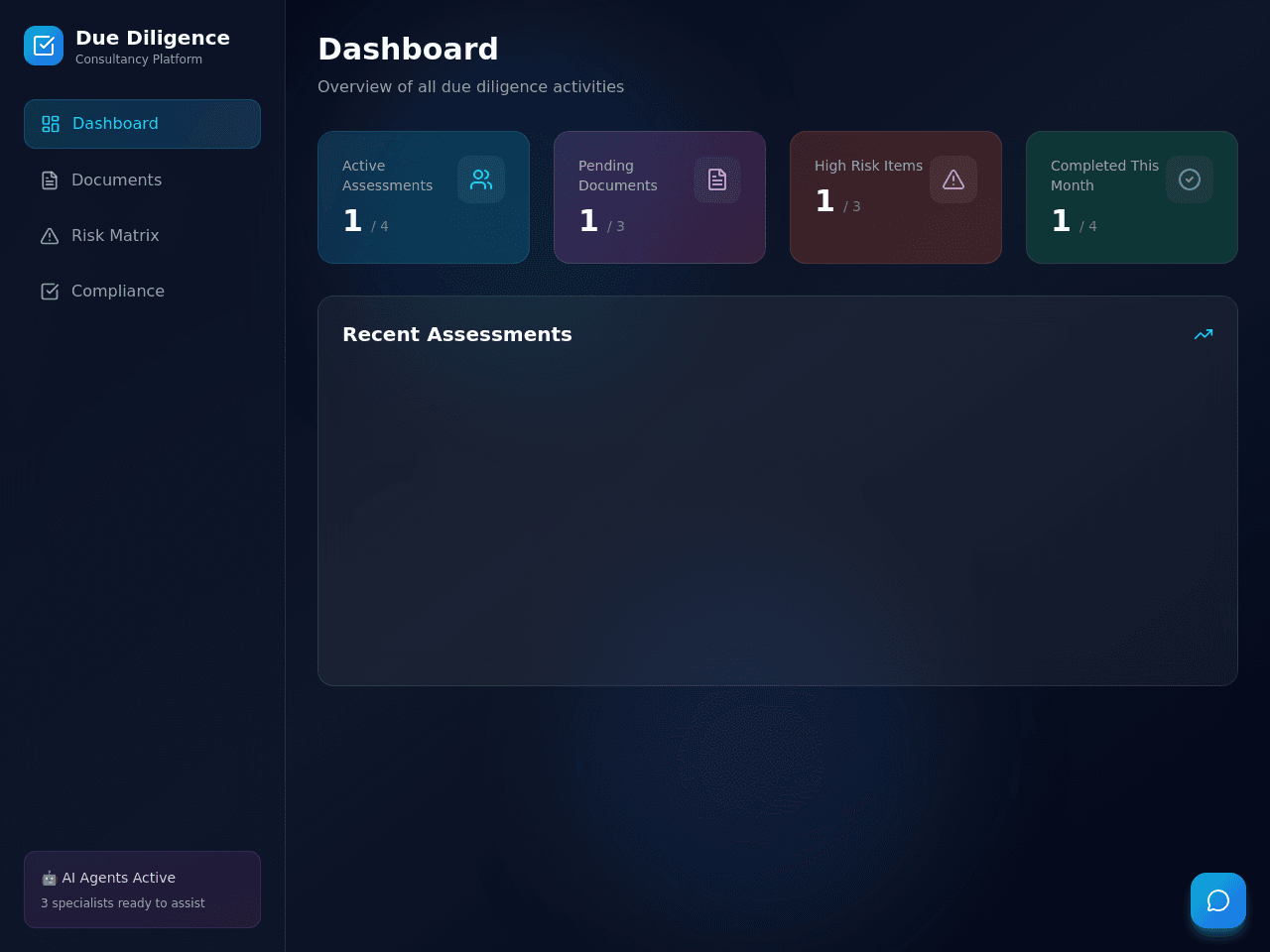Open the Compliance menu item
The height and width of the screenshot is (952, 1270).
142,291
